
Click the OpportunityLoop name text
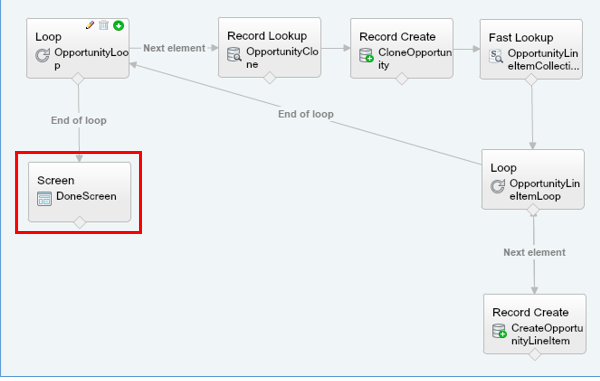point(91,59)
